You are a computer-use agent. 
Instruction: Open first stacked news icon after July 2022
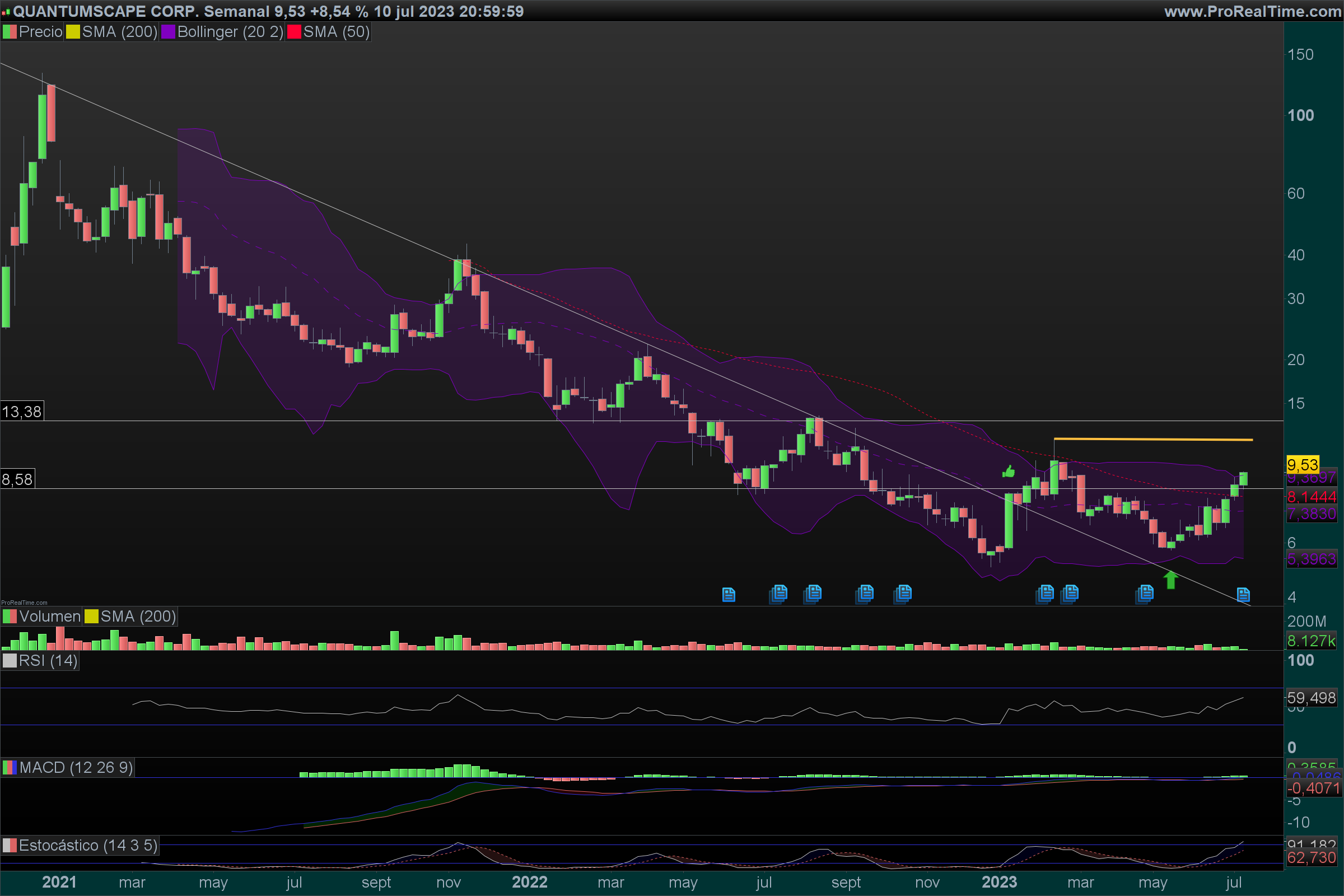pos(778,593)
